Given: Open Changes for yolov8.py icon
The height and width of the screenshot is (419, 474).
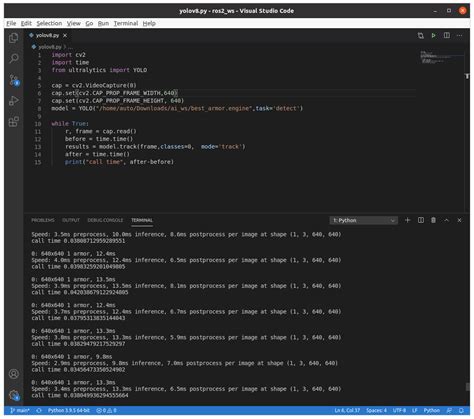Looking at the screenshot, I should coord(421,35).
